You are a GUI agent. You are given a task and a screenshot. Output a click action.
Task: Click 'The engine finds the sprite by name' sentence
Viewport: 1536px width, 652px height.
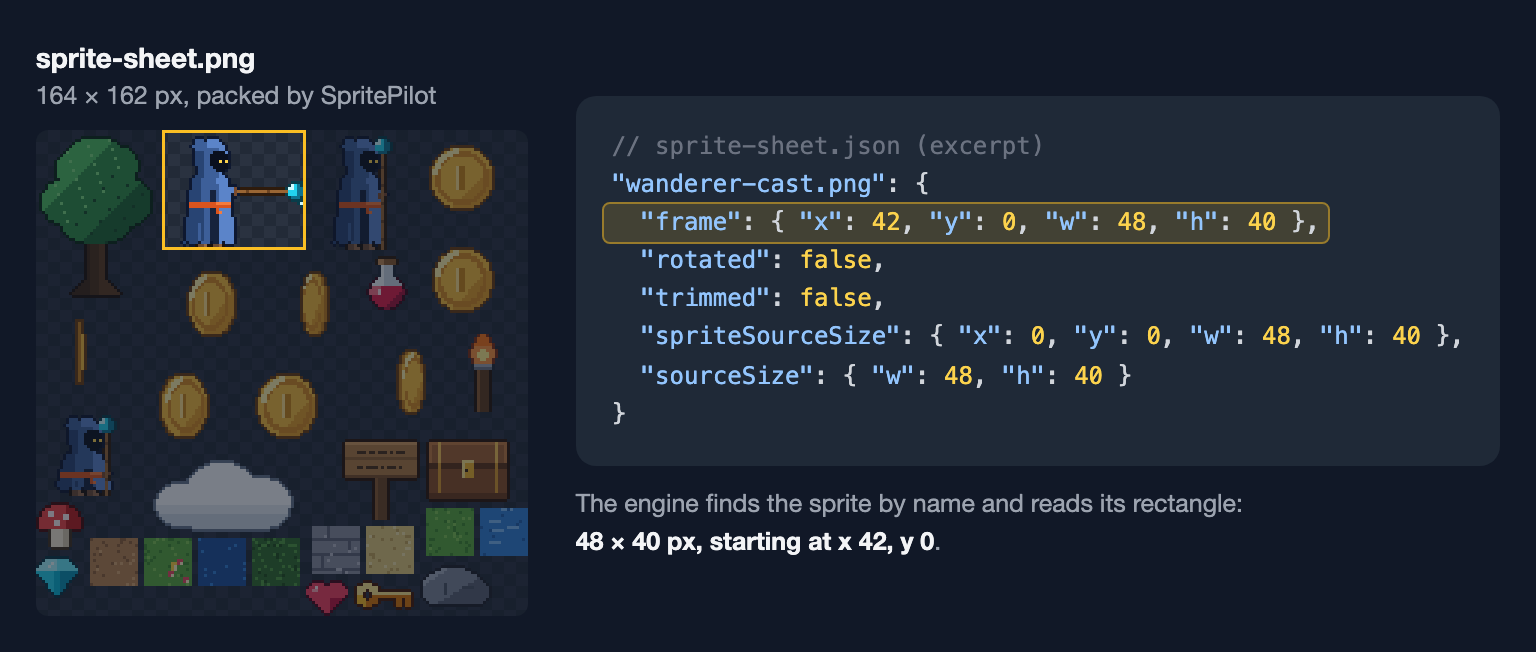point(908,504)
